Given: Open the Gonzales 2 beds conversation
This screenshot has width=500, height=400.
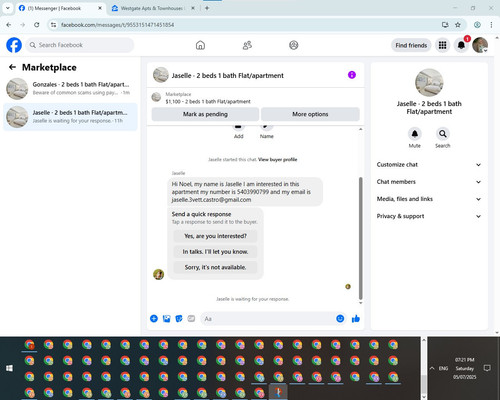Looking at the screenshot, I should [70, 89].
